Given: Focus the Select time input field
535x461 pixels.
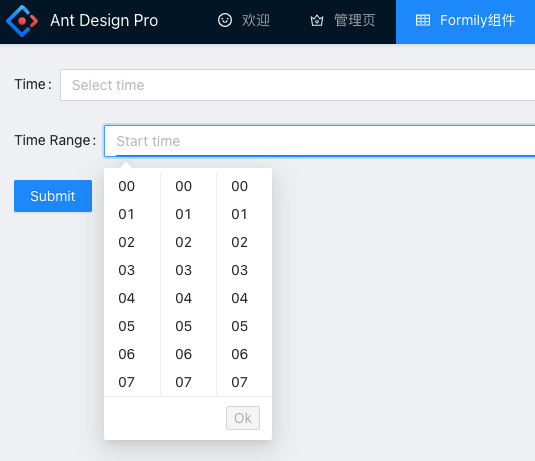Looking at the screenshot, I should pyautogui.click(x=298, y=85).
